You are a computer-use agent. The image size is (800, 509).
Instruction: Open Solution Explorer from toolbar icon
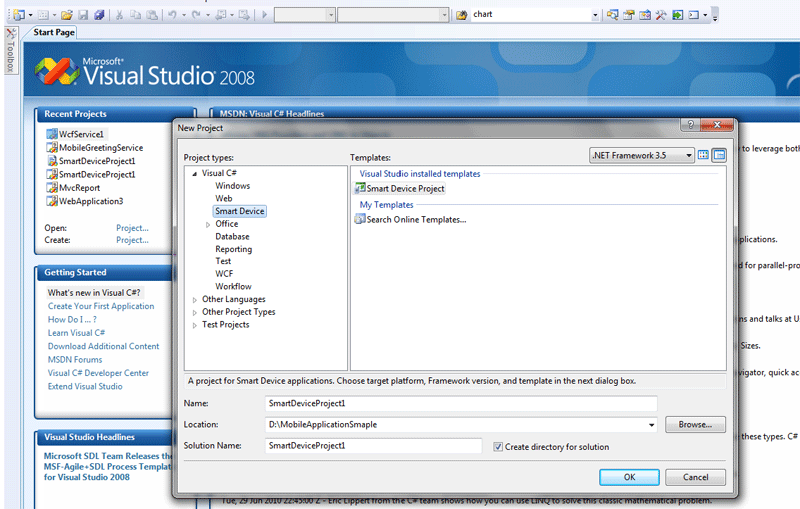point(613,15)
